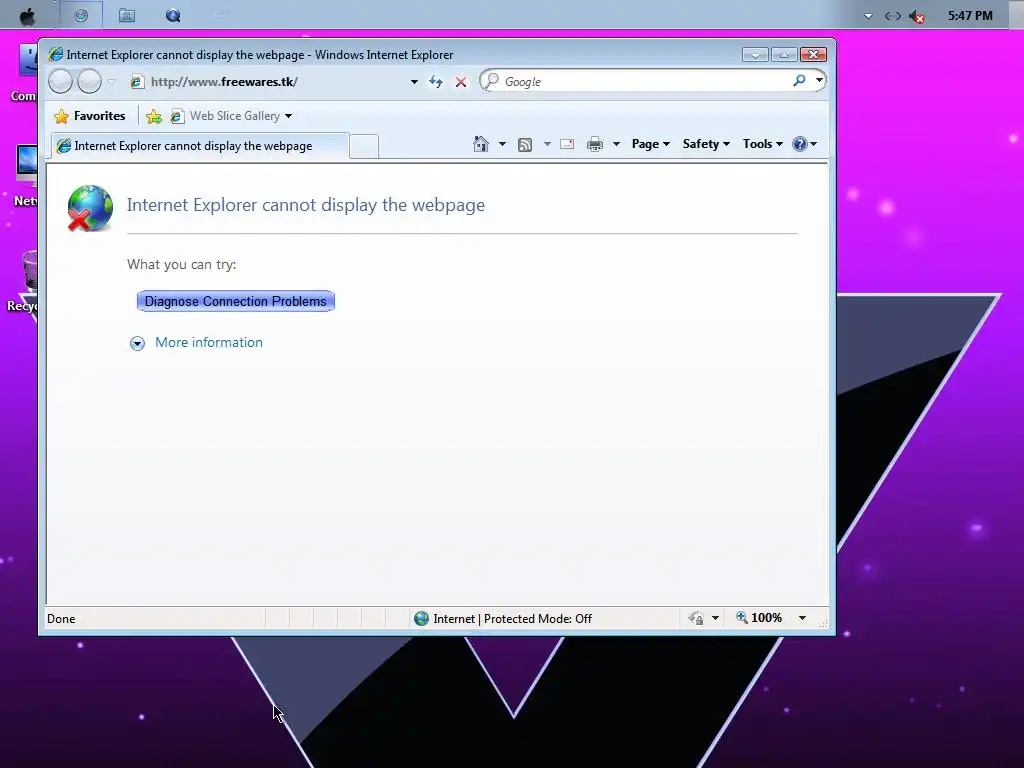This screenshot has height=768, width=1024.
Task: Click the 'Done' status bar text
Action: tap(61, 619)
